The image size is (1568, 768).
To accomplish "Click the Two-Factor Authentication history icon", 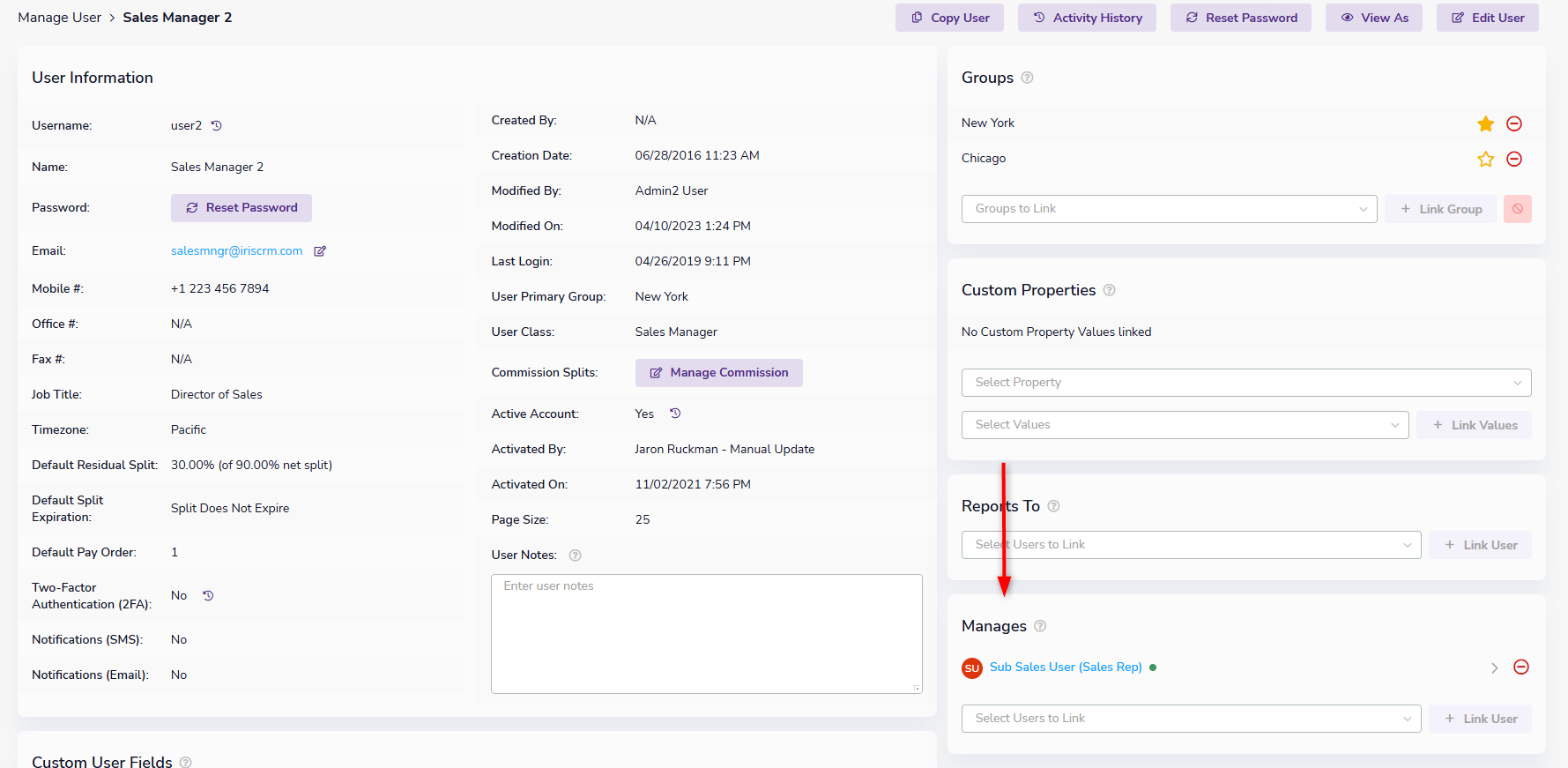I will (x=208, y=596).
